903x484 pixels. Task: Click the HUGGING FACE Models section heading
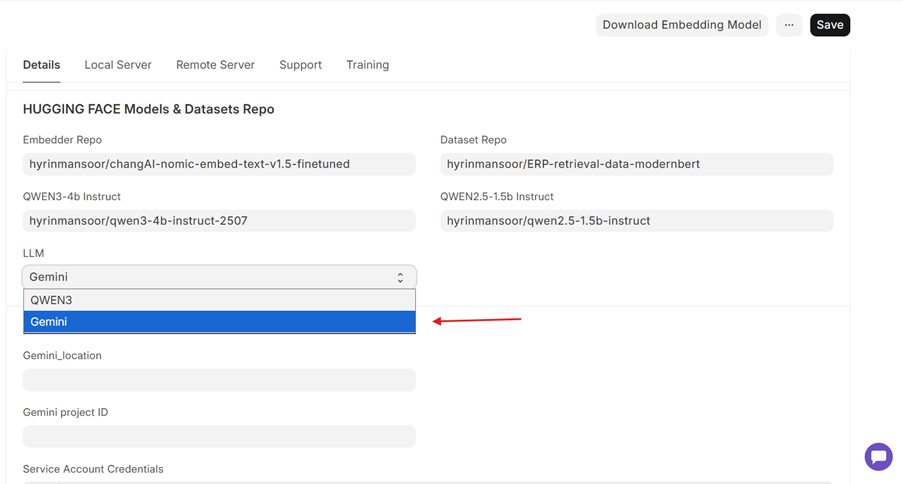point(148,109)
